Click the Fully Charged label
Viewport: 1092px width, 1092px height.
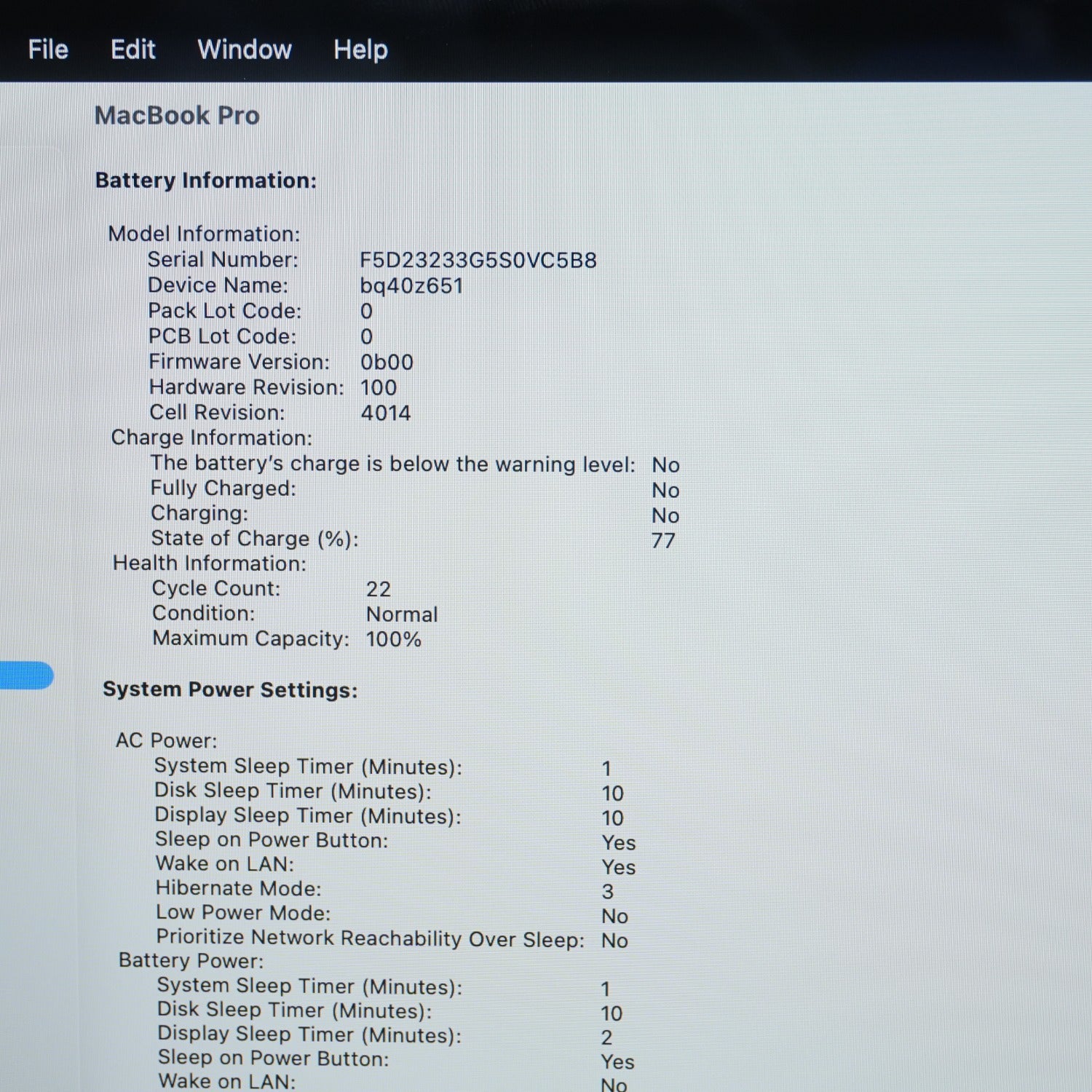tap(223, 488)
